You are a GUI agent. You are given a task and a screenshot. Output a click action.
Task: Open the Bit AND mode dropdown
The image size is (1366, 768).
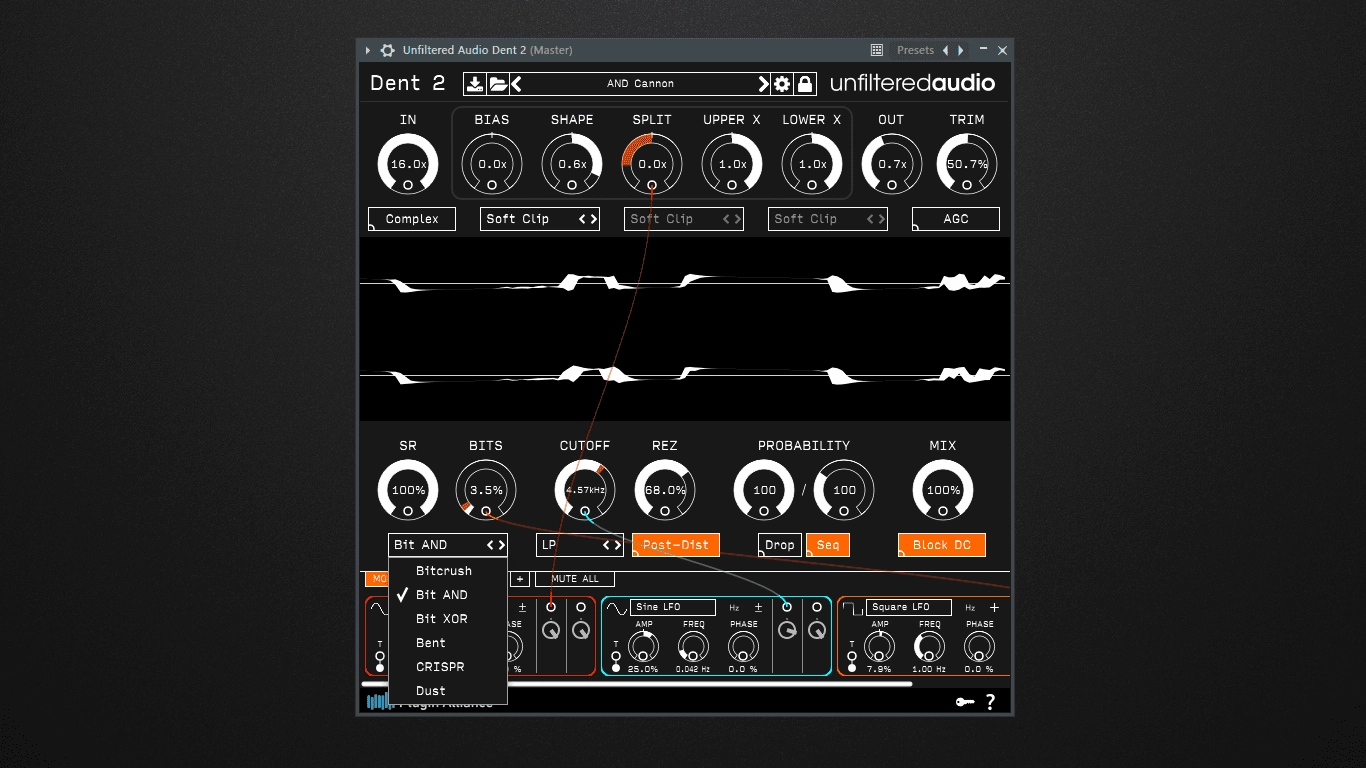click(x=448, y=545)
